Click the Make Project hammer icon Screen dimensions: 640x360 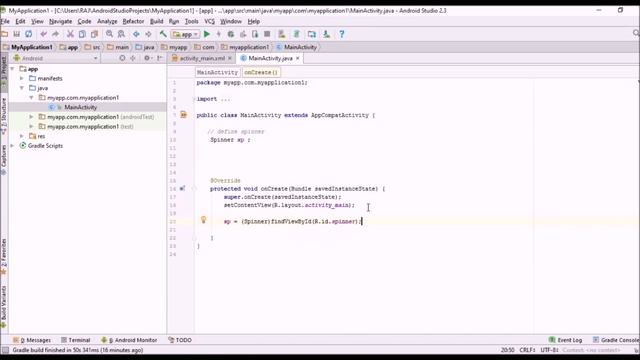click(163, 34)
